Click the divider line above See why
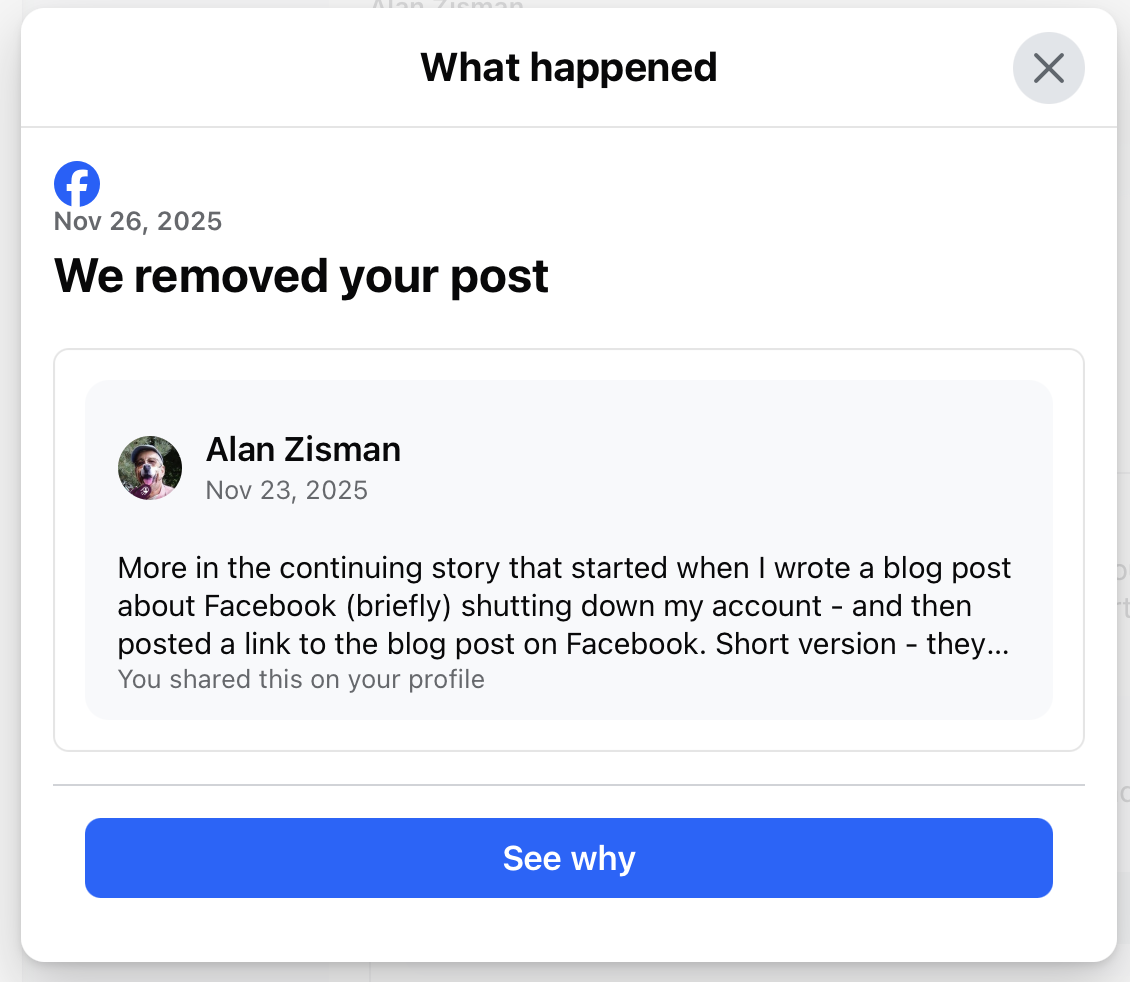The width and height of the screenshot is (1130, 982). pyautogui.click(x=568, y=785)
